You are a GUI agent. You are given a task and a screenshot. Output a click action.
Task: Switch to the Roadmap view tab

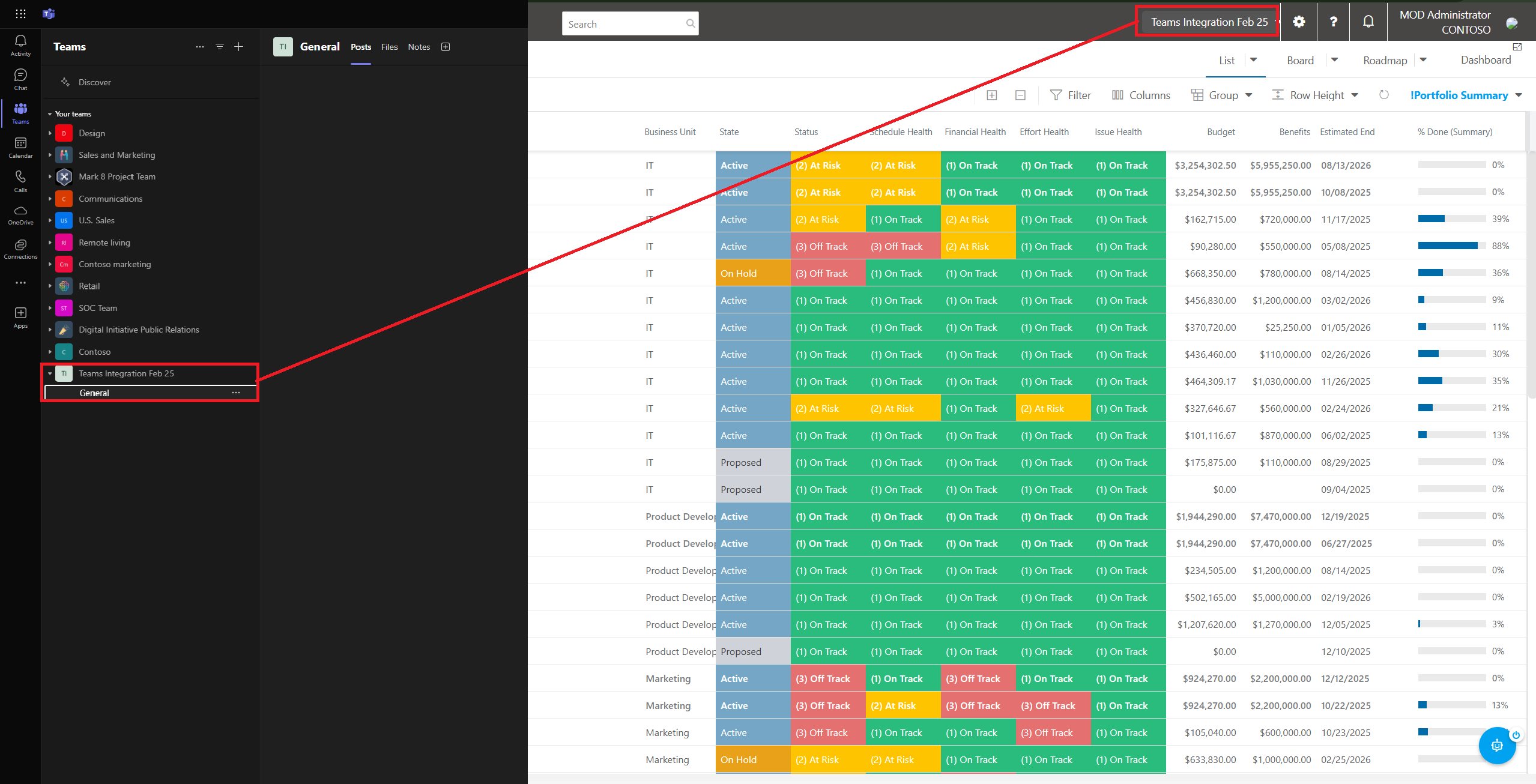pyautogui.click(x=1385, y=60)
